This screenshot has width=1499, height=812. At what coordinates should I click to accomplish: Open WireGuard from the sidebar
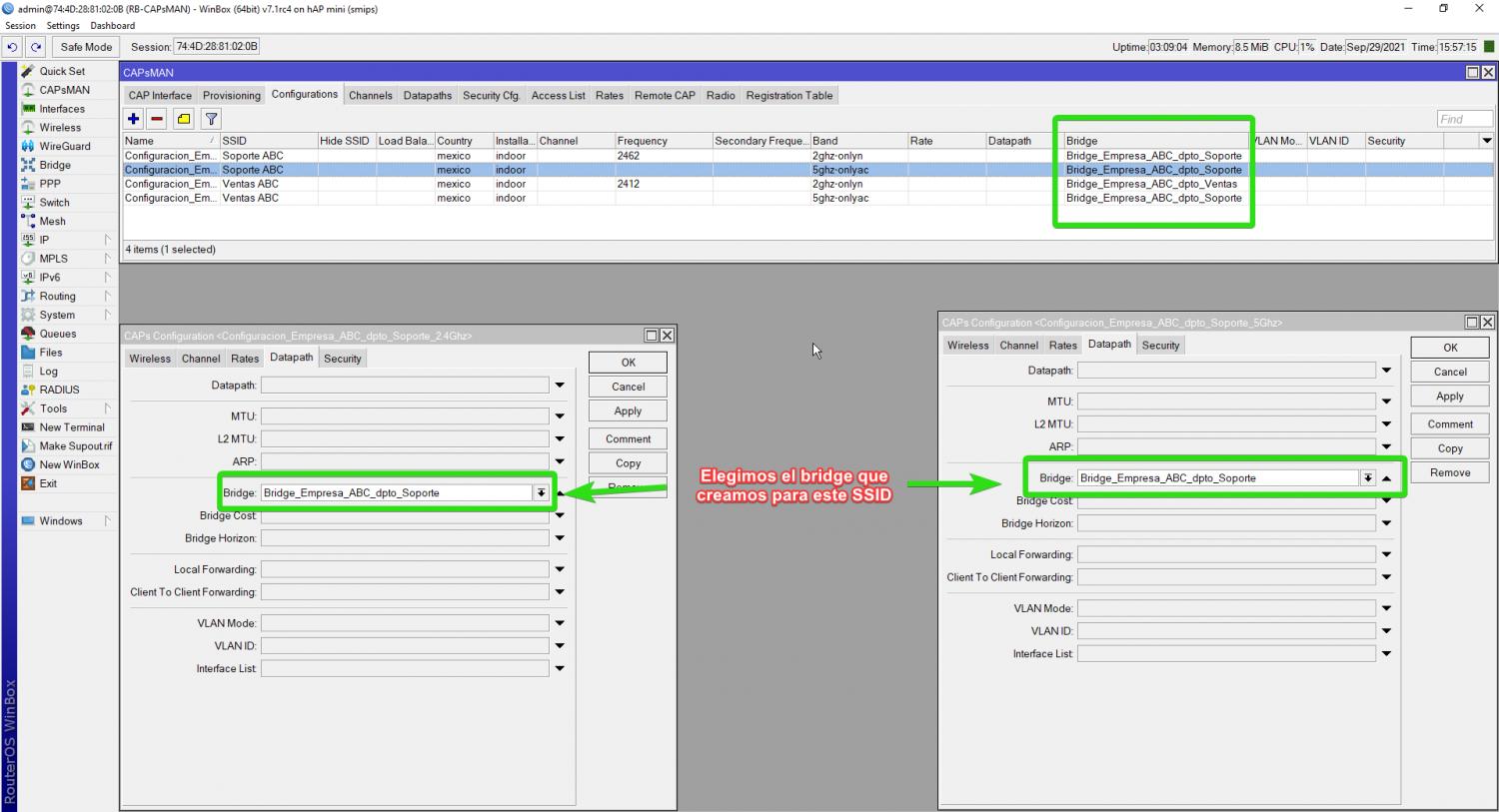(64, 146)
